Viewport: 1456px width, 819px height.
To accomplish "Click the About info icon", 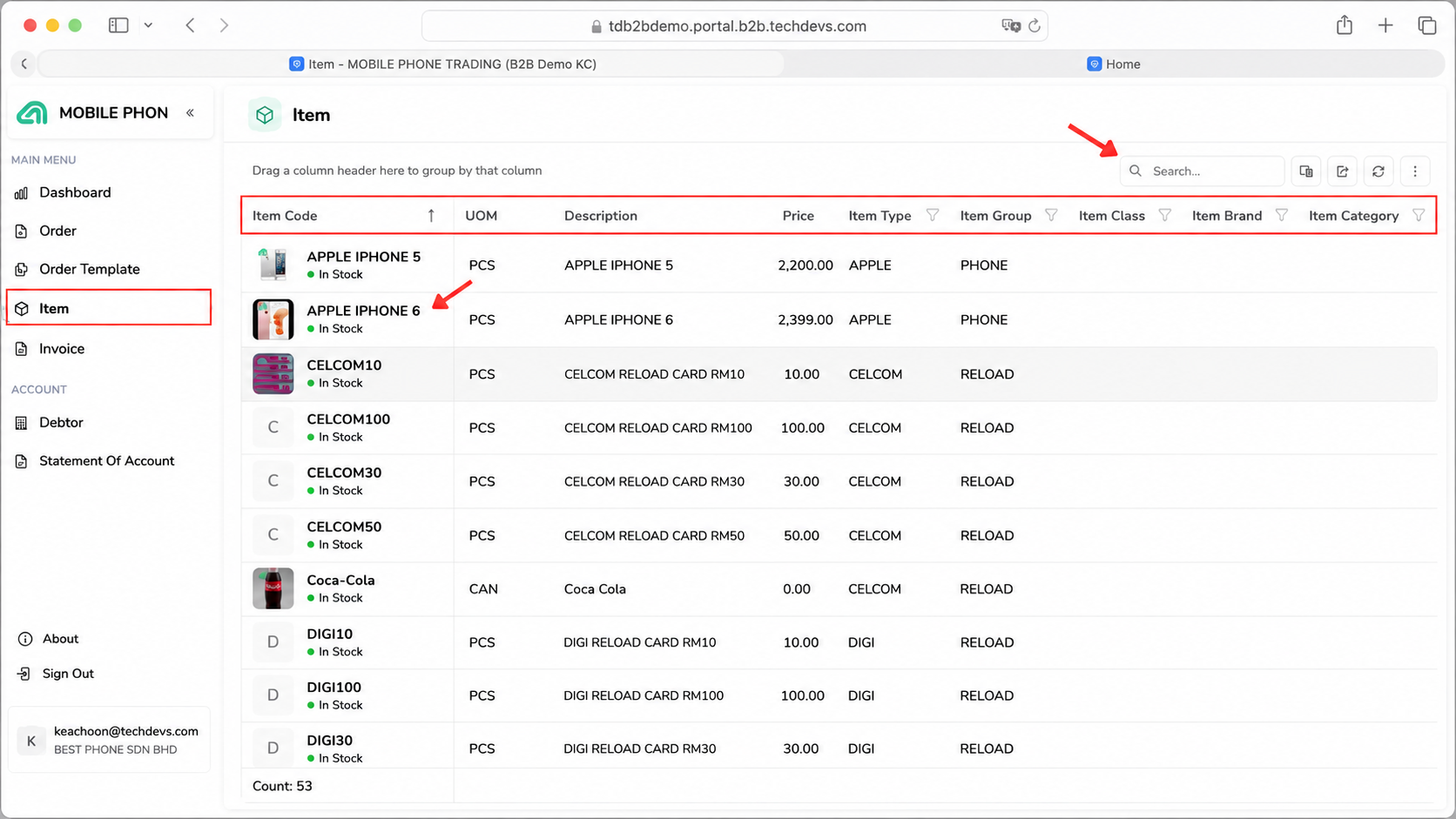I will coord(25,639).
